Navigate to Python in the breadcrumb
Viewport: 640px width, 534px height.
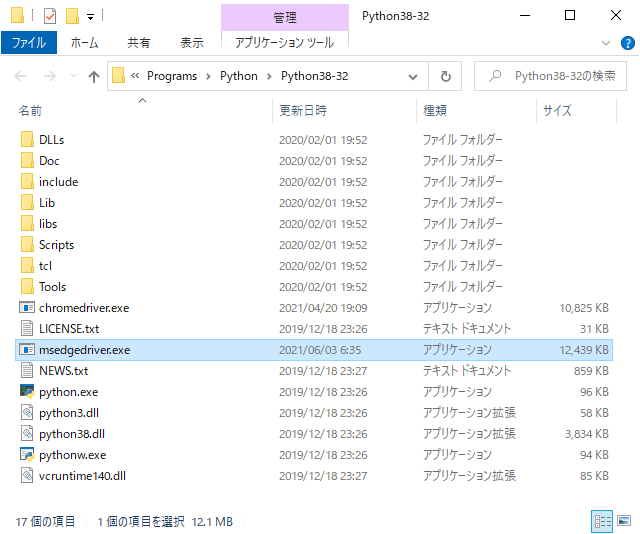(x=239, y=76)
